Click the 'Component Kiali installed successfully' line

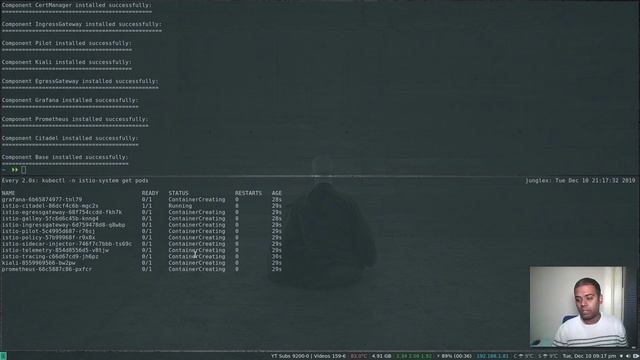(x=66, y=62)
